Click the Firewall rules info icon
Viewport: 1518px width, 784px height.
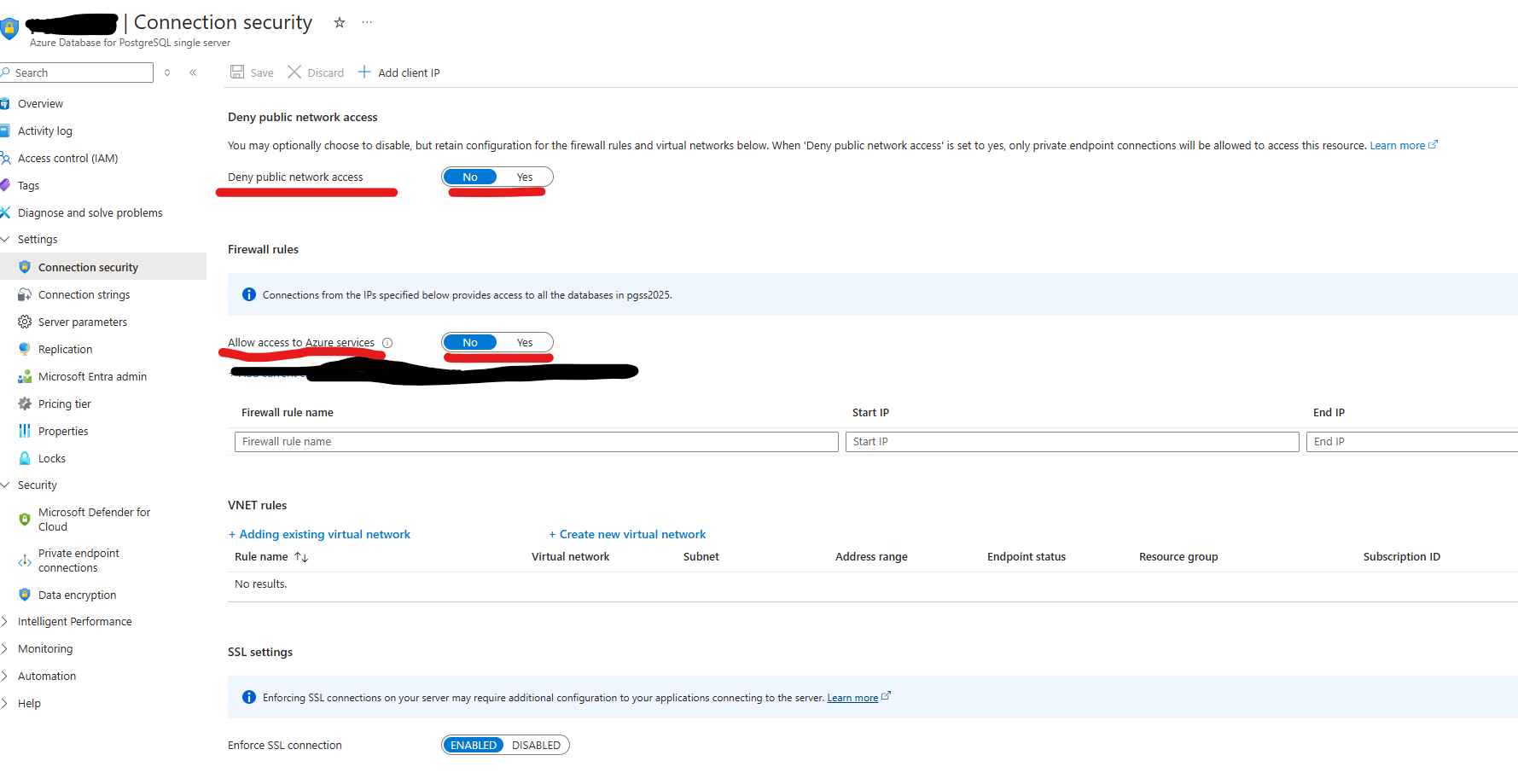pyautogui.click(x=249, y=294)
